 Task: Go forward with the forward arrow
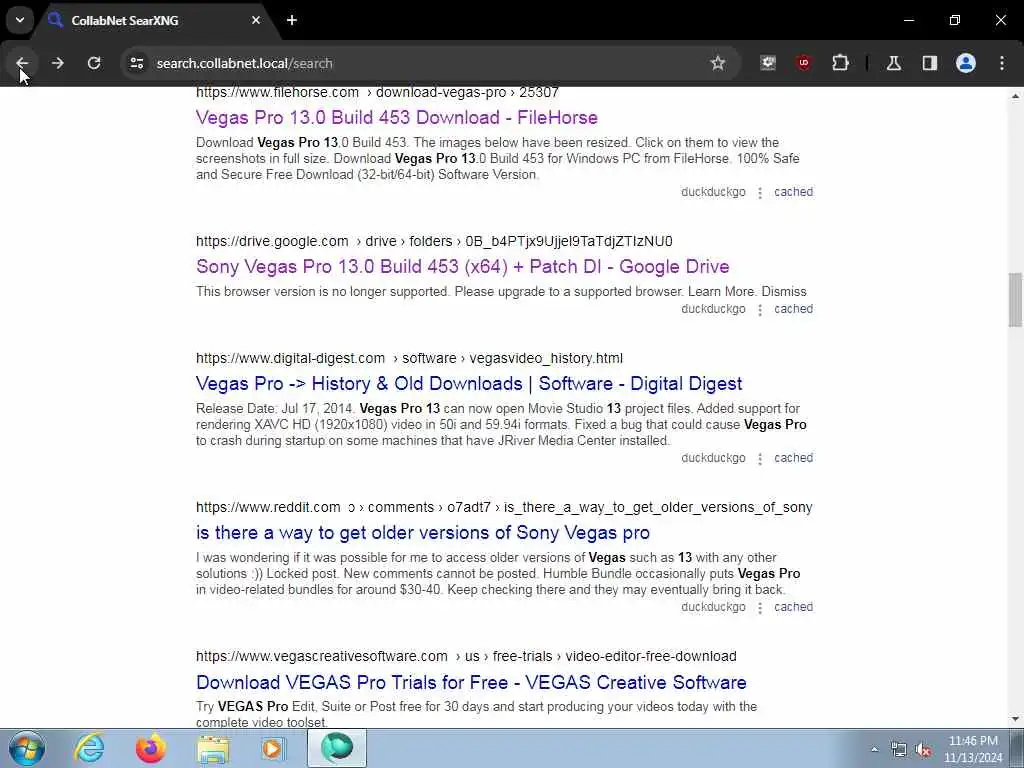pos(57,63)
